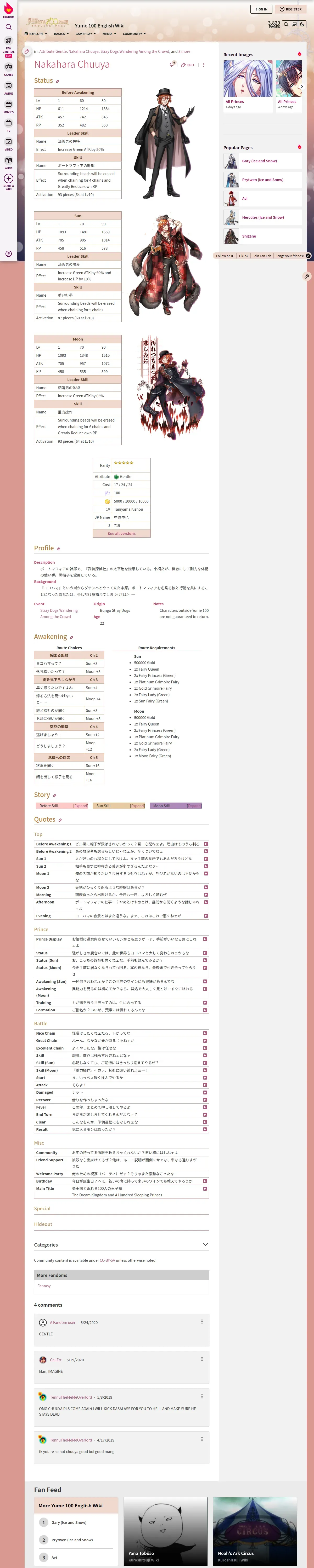Open Anime section in sidebar
The image size is (314, 1568).
pos(9,88)
